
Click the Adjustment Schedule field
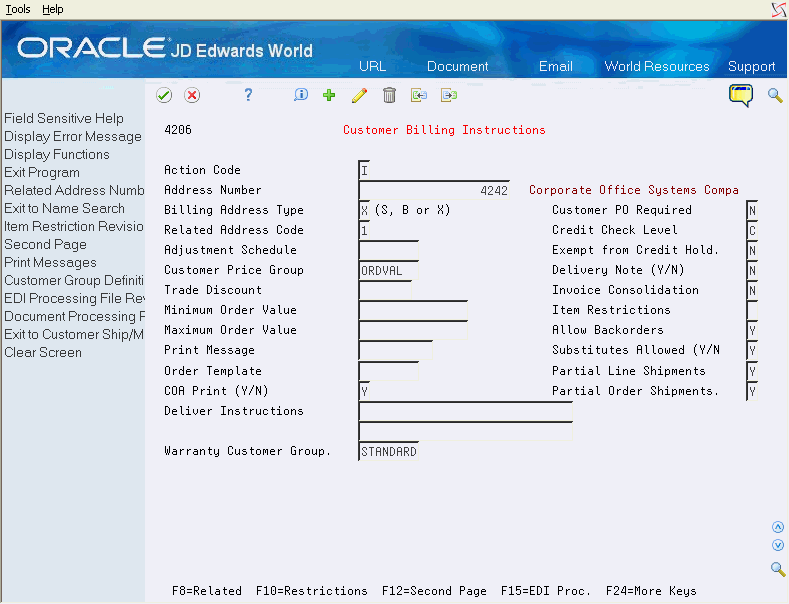coord(388,250)
